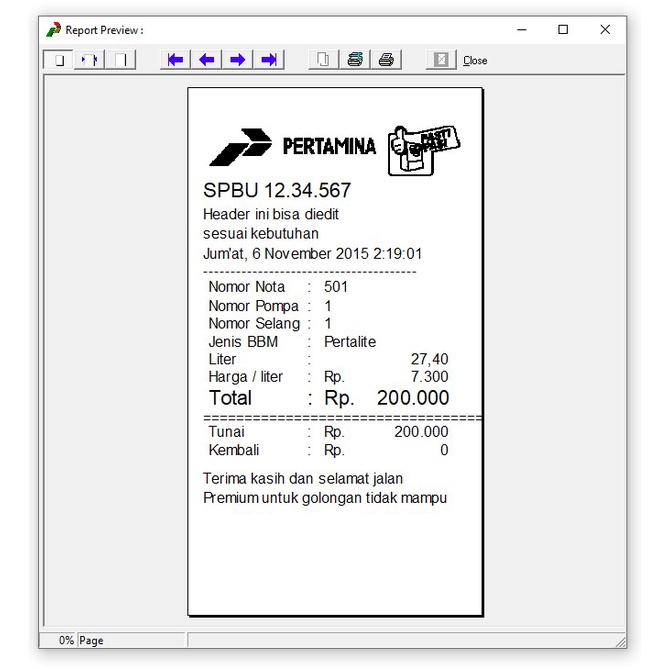Click 'Terima kasih dan selamat jalan' line

303,479
